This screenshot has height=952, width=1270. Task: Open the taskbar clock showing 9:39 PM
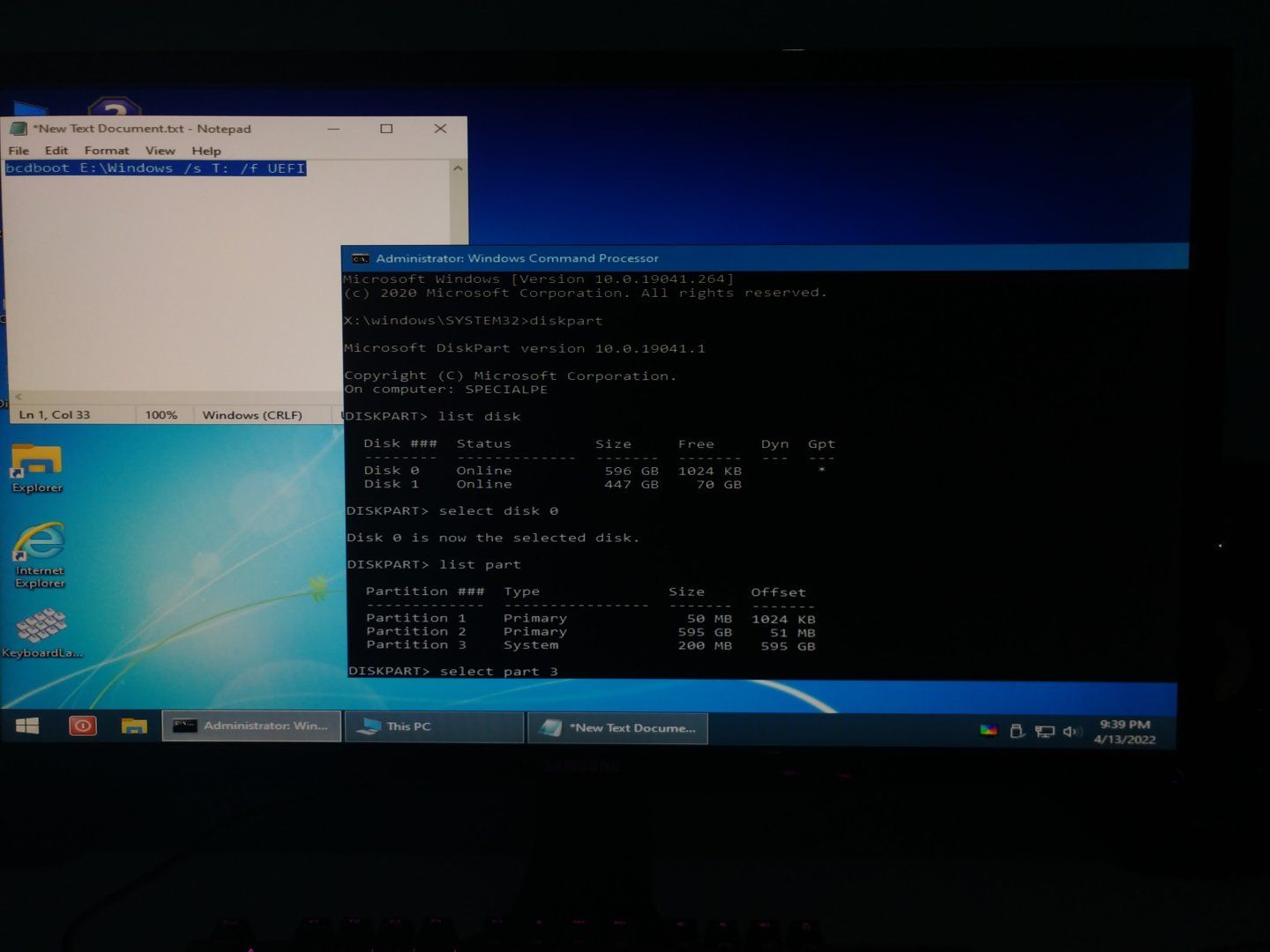1124,732
